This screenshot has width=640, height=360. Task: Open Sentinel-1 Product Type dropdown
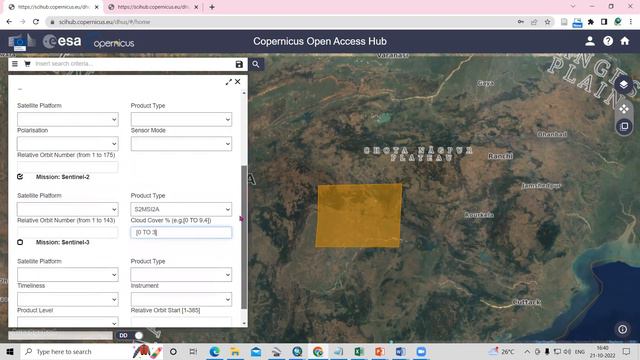tap(181, 119)
